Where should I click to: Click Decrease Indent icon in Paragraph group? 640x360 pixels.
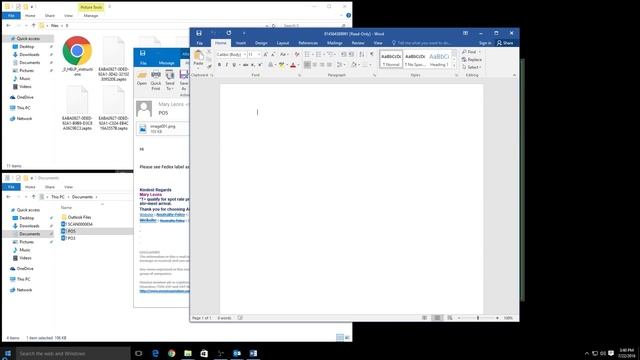344,54
